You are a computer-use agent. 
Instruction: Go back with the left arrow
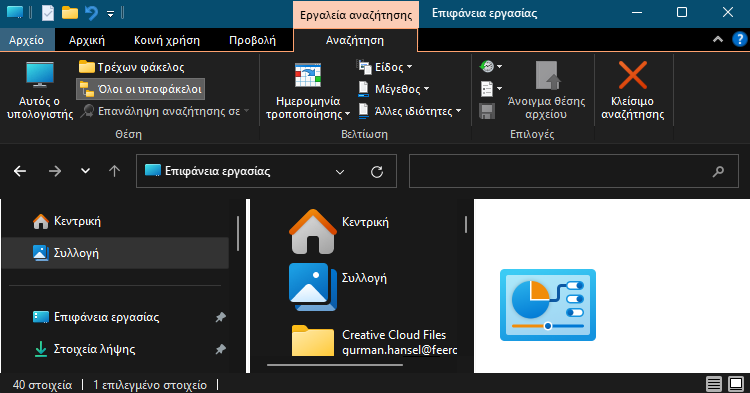click(20, 171)
